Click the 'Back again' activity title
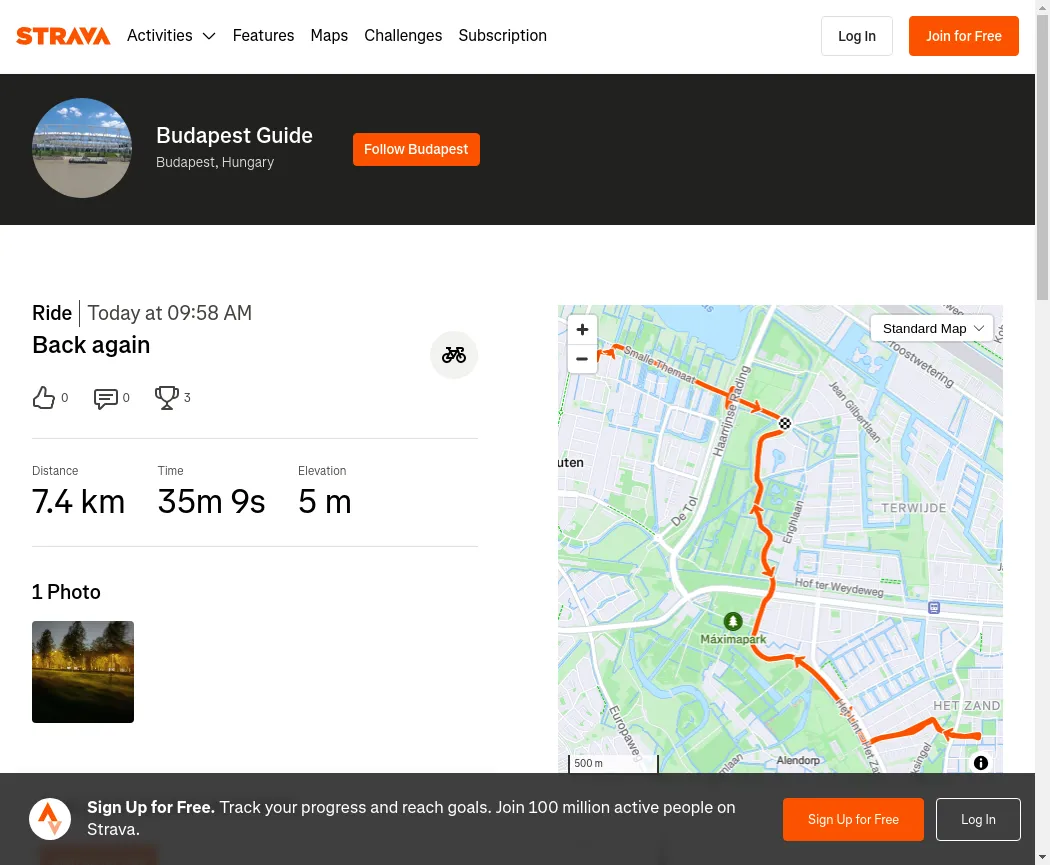 pyautogui.click(x=91, y=345)
